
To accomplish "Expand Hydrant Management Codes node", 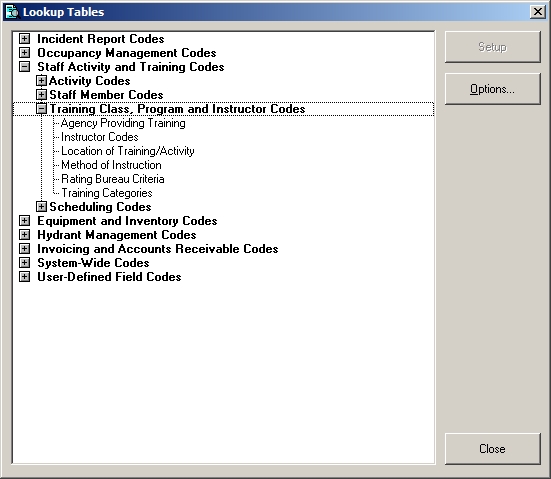I will tap(24, 235).
